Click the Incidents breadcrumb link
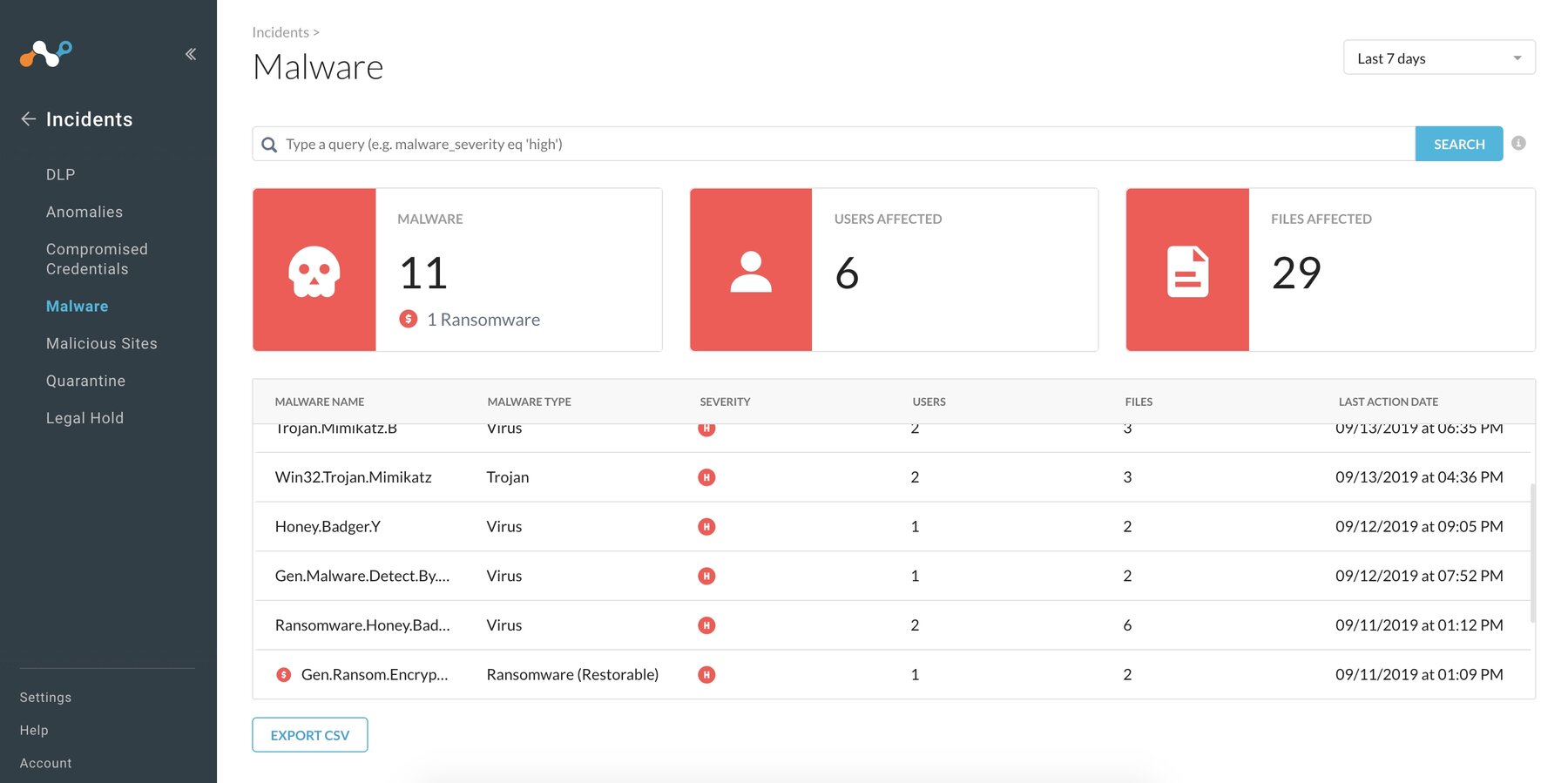This screenshot has width=1568, height=783. pos(280,32)
